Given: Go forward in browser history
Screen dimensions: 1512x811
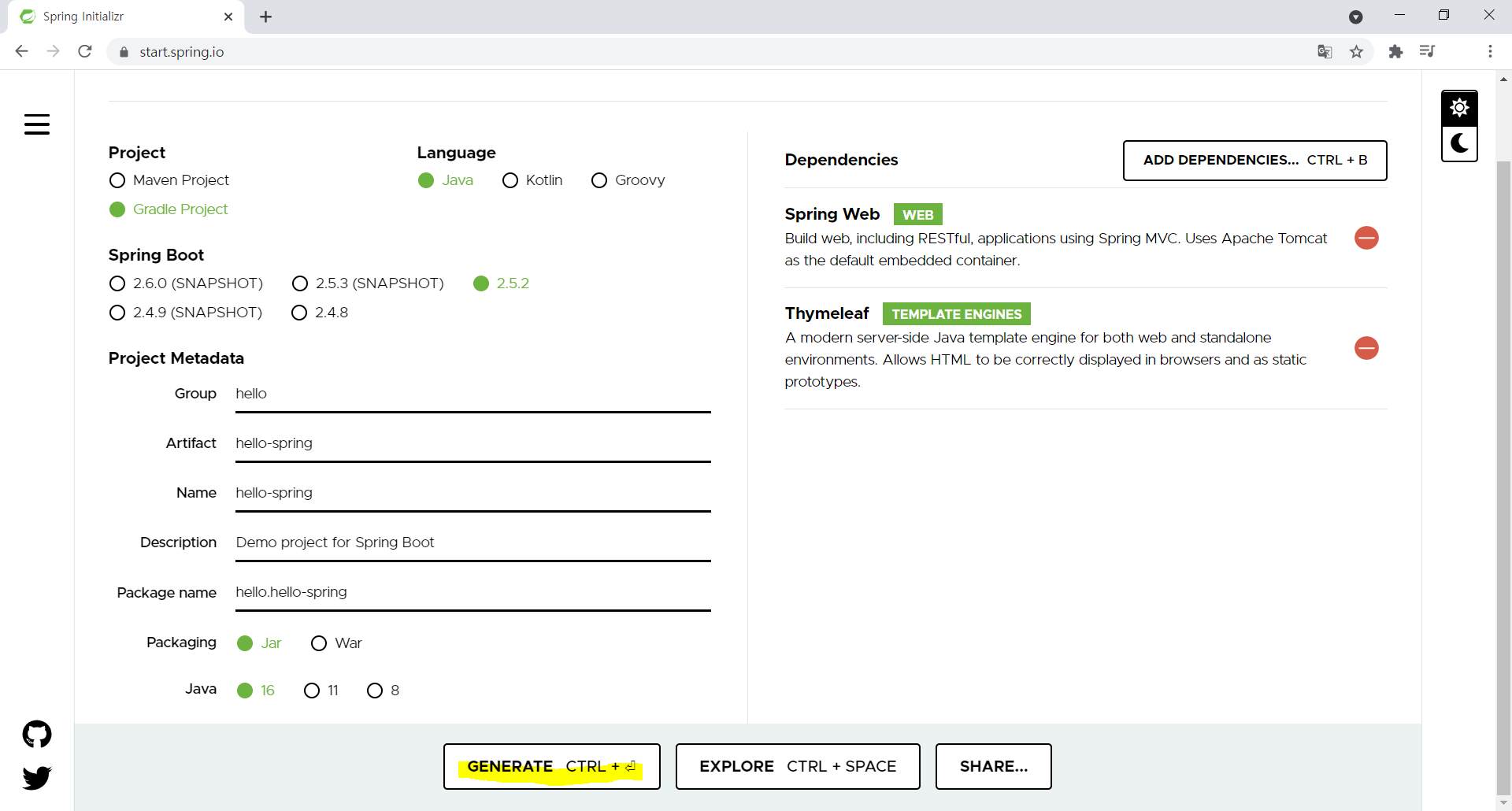Looking at the screenshot, I should tap(53, 51).
